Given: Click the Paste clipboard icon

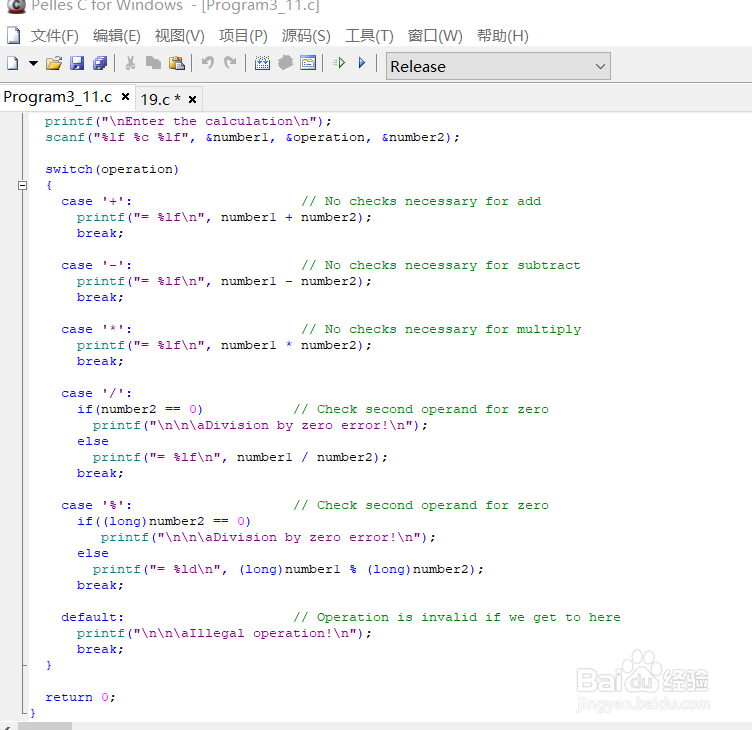Looking at the screenshot, I should pos(177,63).
